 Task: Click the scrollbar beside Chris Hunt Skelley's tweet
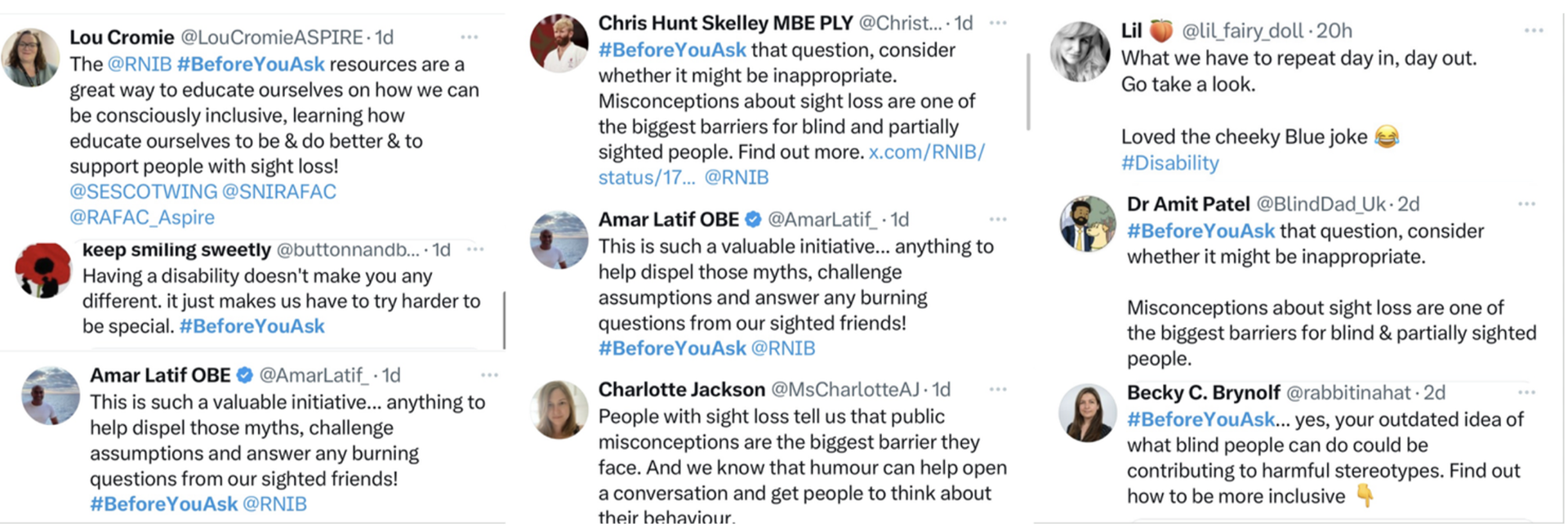[1028, 92]
